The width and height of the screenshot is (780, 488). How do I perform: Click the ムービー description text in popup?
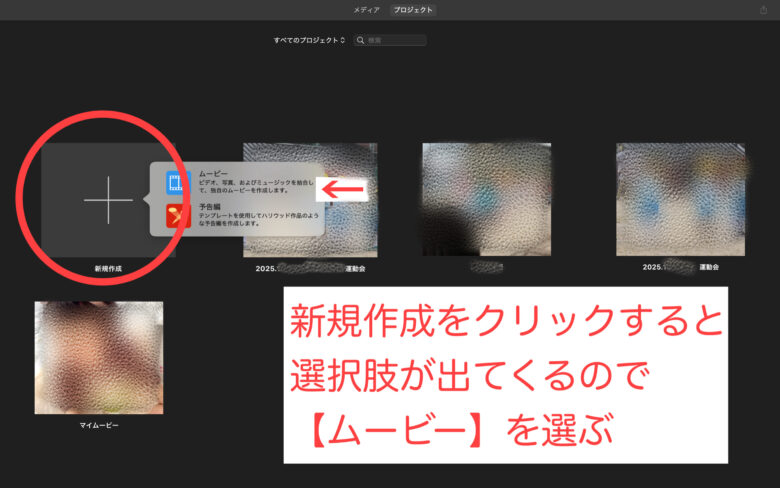click(255, 188)
